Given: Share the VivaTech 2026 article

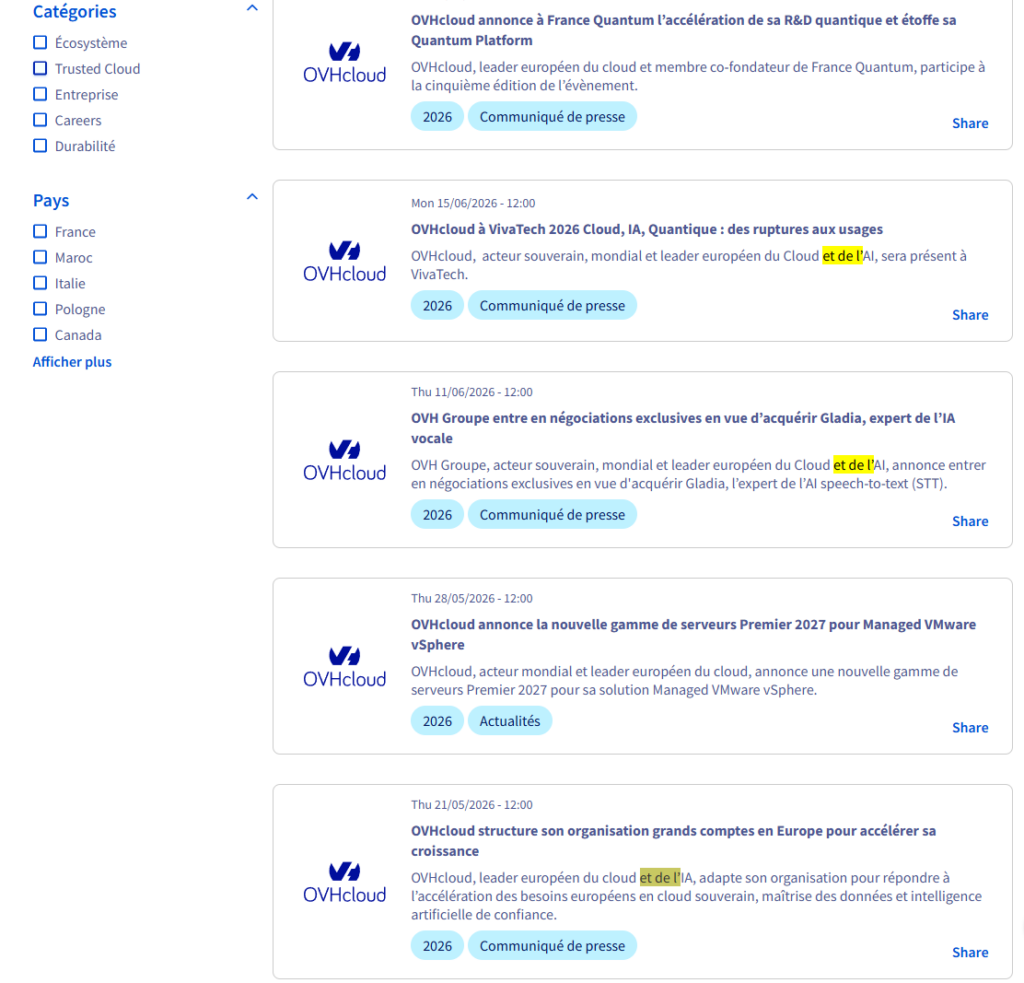Looking at the screenshot, I should click(970, 315).
